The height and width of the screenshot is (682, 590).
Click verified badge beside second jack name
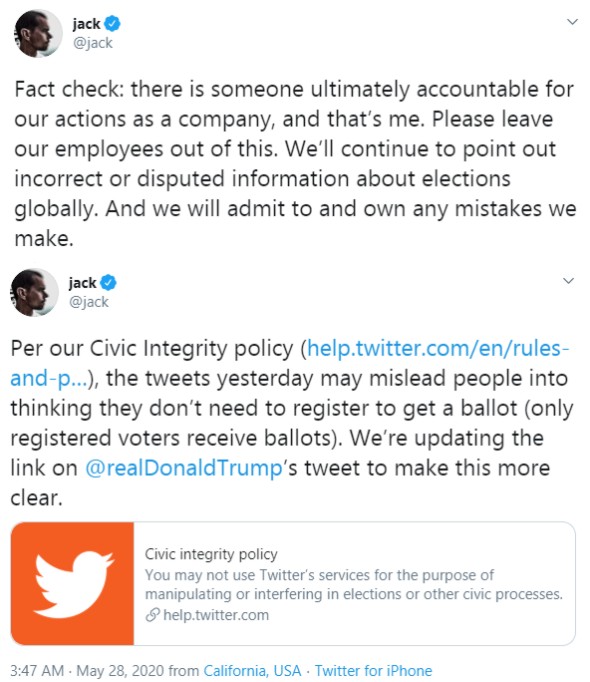point(108,283)
